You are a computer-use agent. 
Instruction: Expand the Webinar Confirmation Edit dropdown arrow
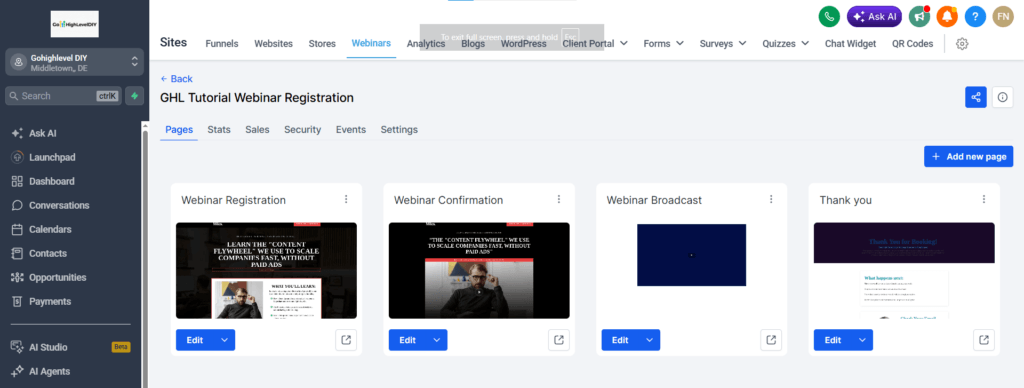pos(438,340)
